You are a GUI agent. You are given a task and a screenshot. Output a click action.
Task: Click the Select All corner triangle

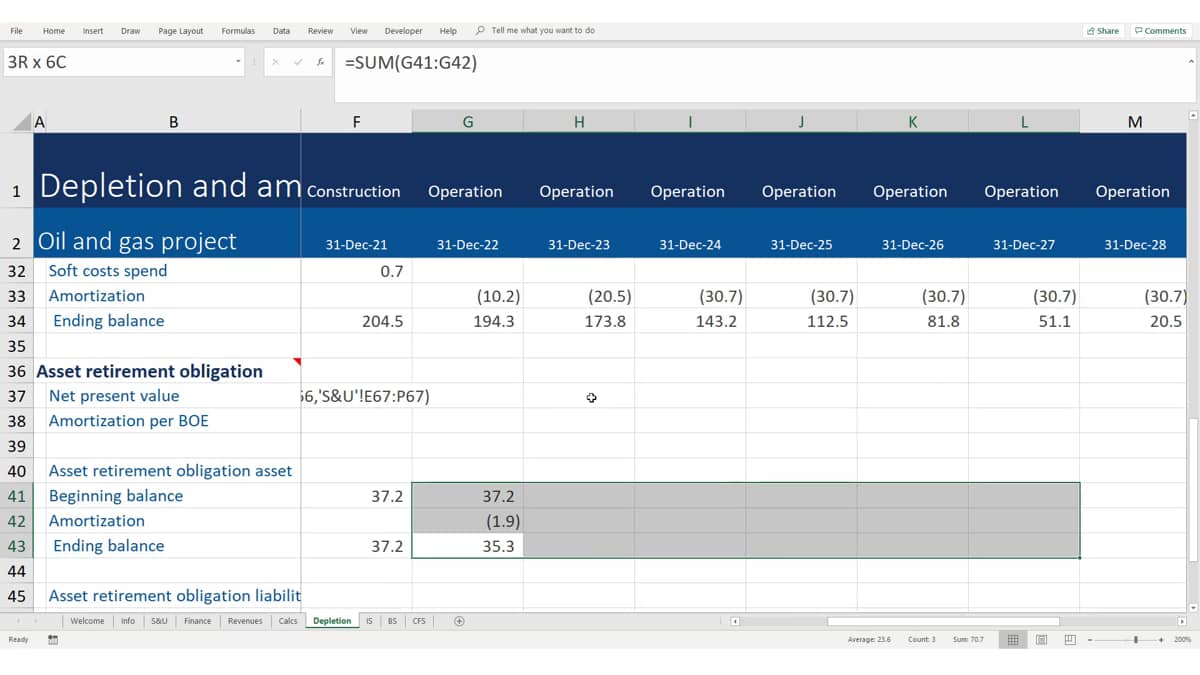click(x=24, y=123)
